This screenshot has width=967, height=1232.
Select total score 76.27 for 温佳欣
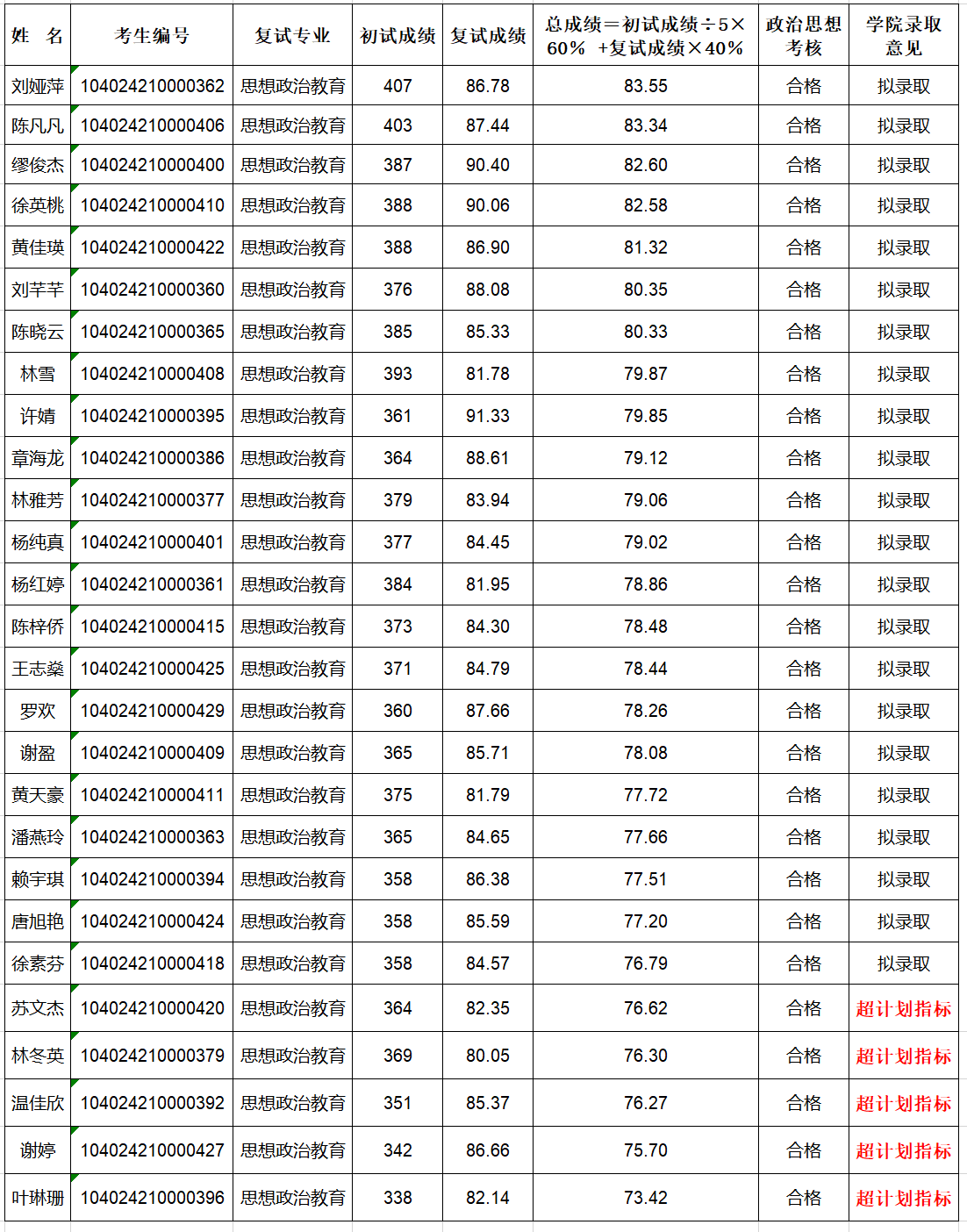pyautogui.click(x=645, y=1103)
